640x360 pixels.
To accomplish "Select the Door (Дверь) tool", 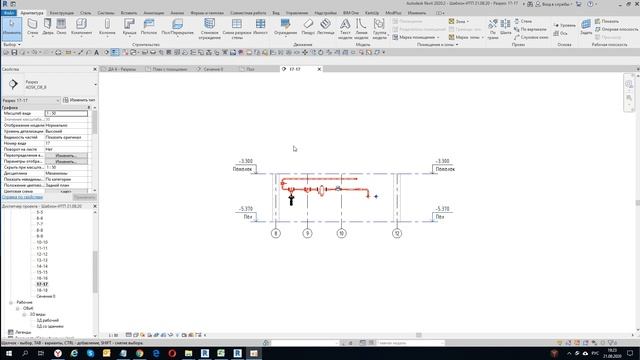I will [x=48, y=27].
